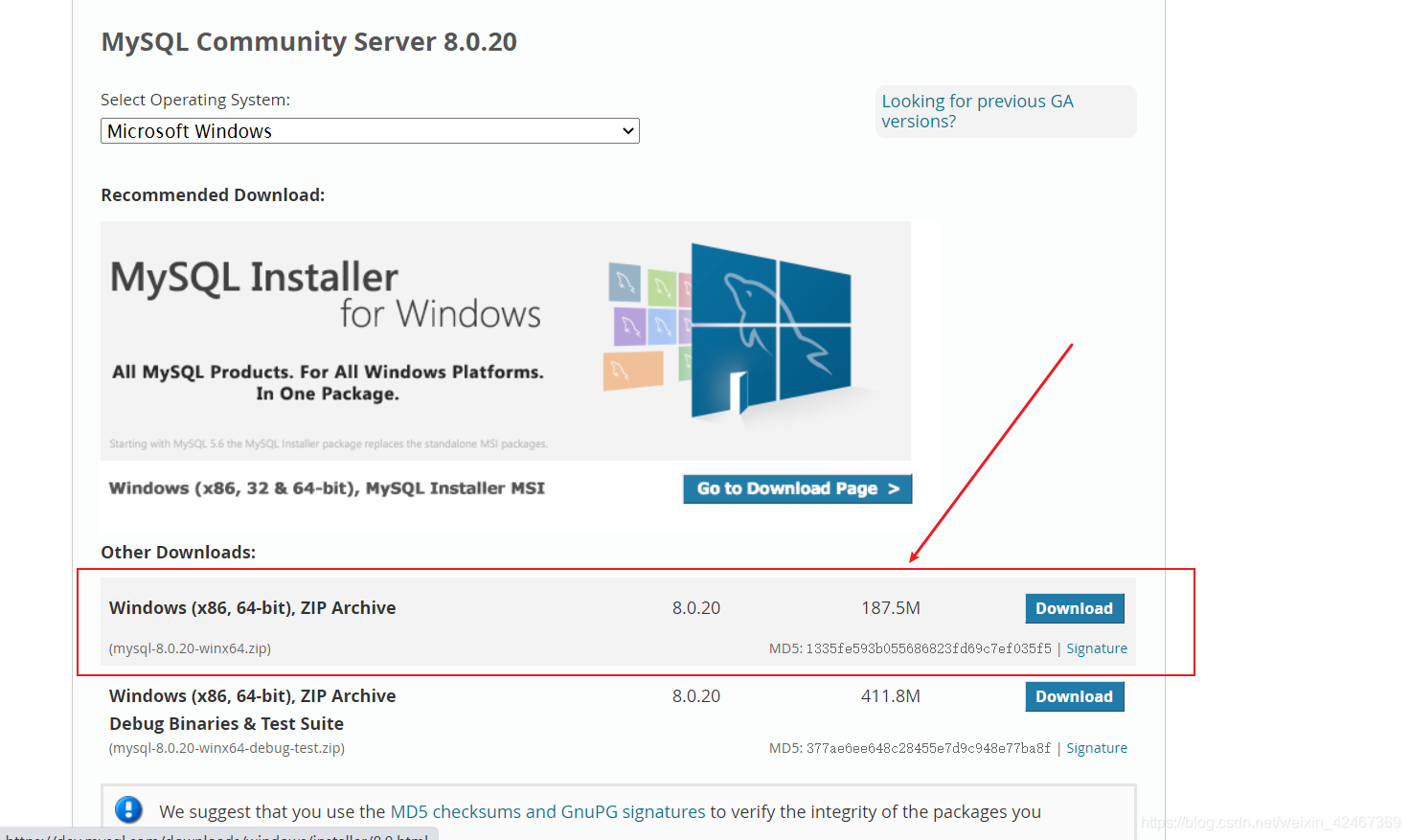Download the 187.5M ZIP Archive
Screen dimensions: 1410x840
[x=1074, y=608]
